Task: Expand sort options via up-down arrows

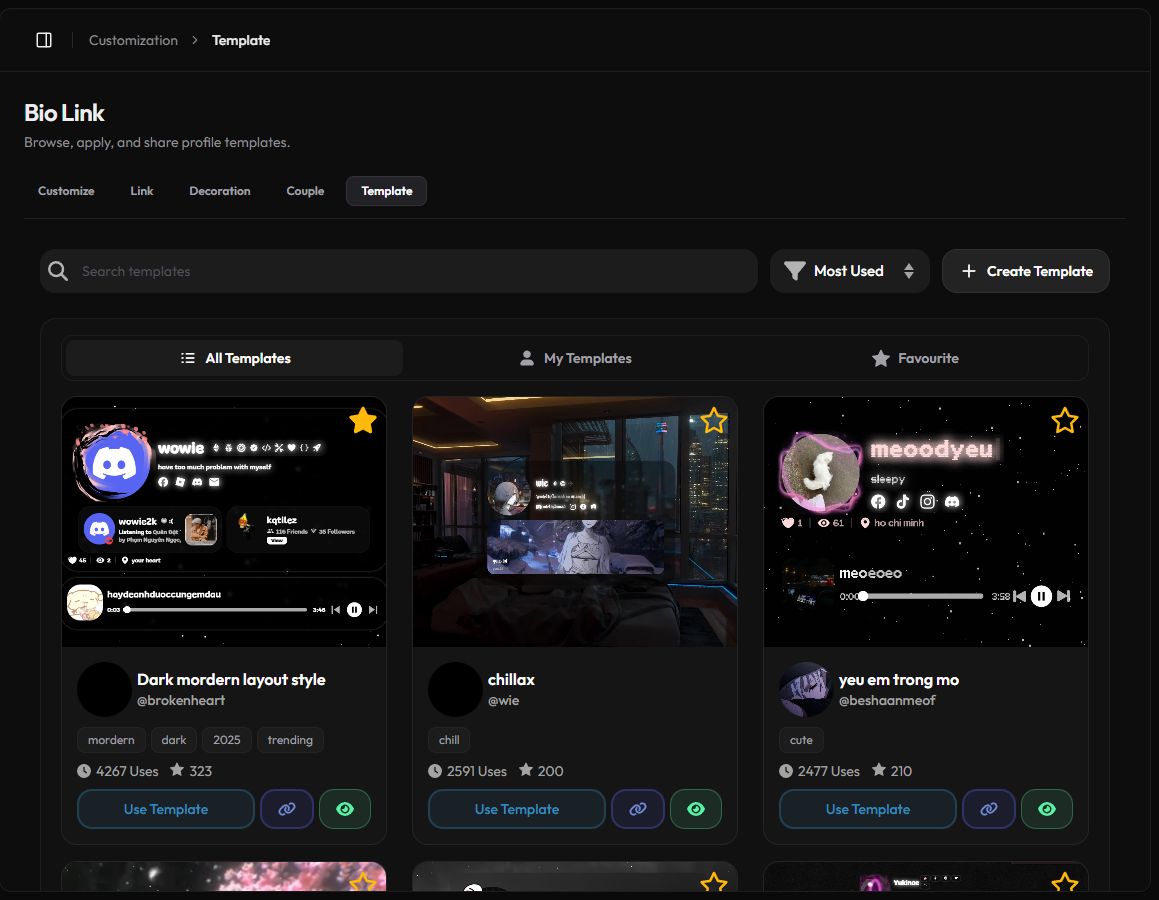Action: point(908,271)
